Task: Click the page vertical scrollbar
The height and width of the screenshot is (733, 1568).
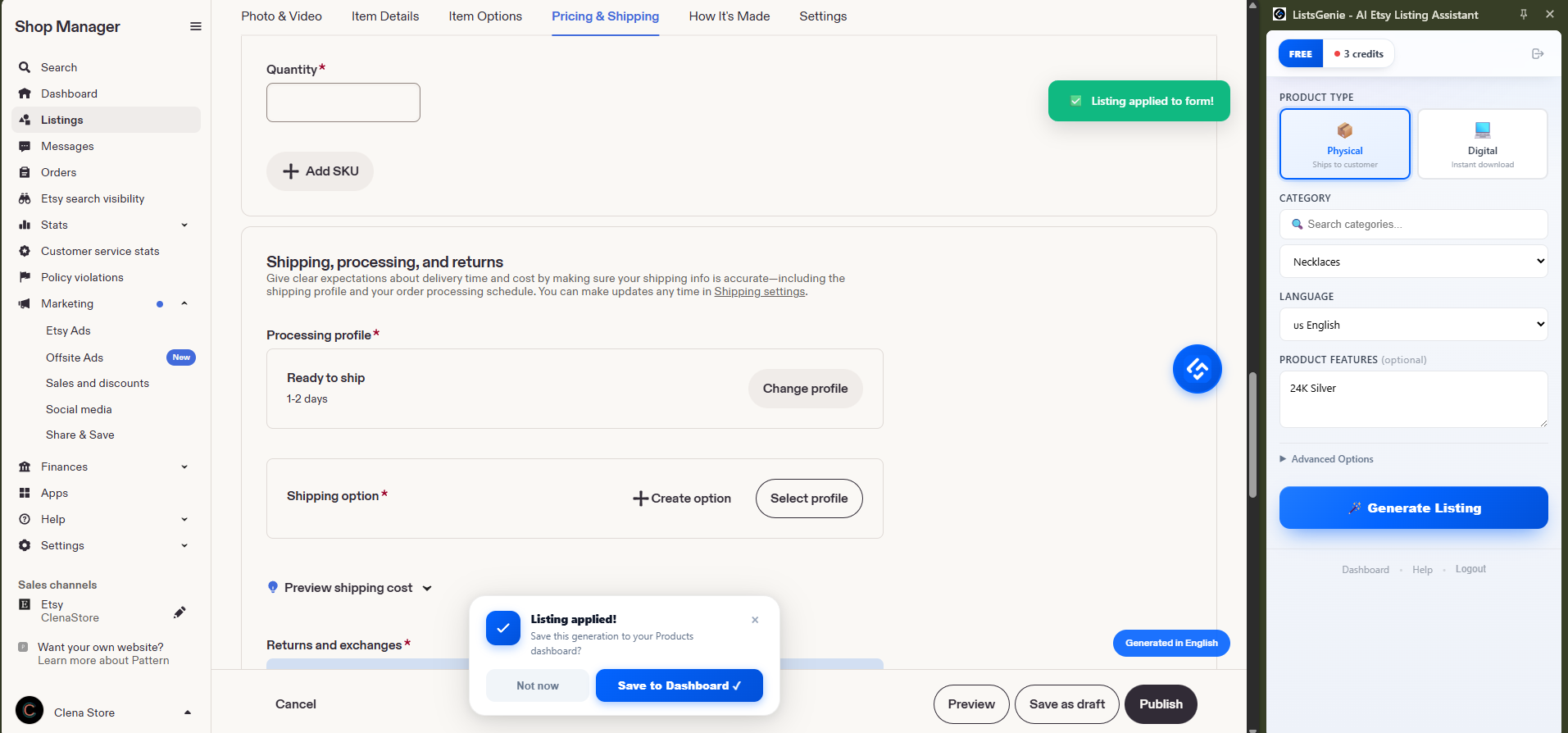Action: [x=1252, y=435]
